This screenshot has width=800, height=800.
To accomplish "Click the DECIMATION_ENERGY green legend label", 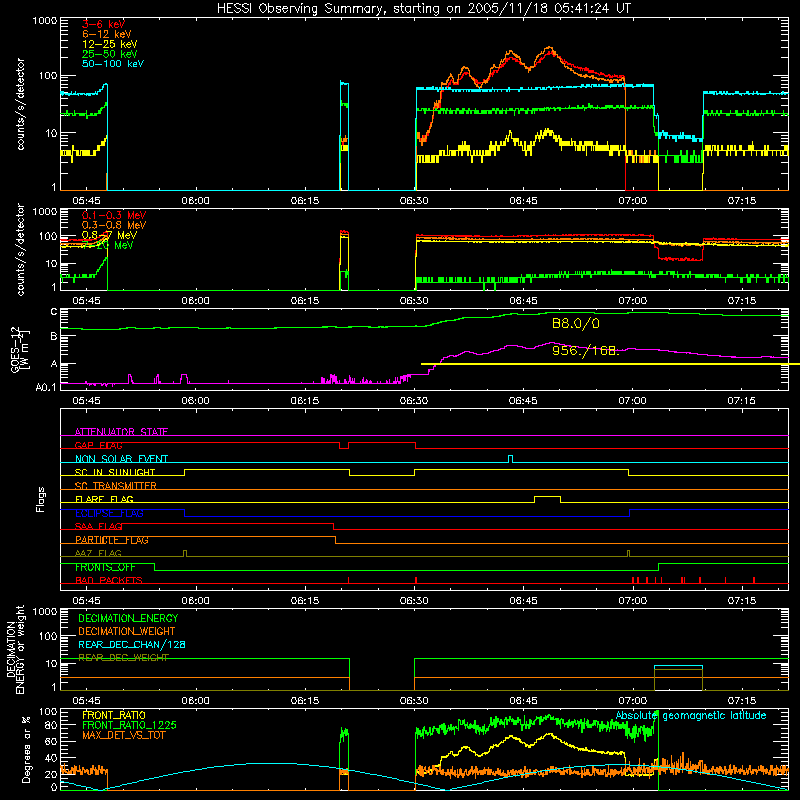I will coord(128,618).
